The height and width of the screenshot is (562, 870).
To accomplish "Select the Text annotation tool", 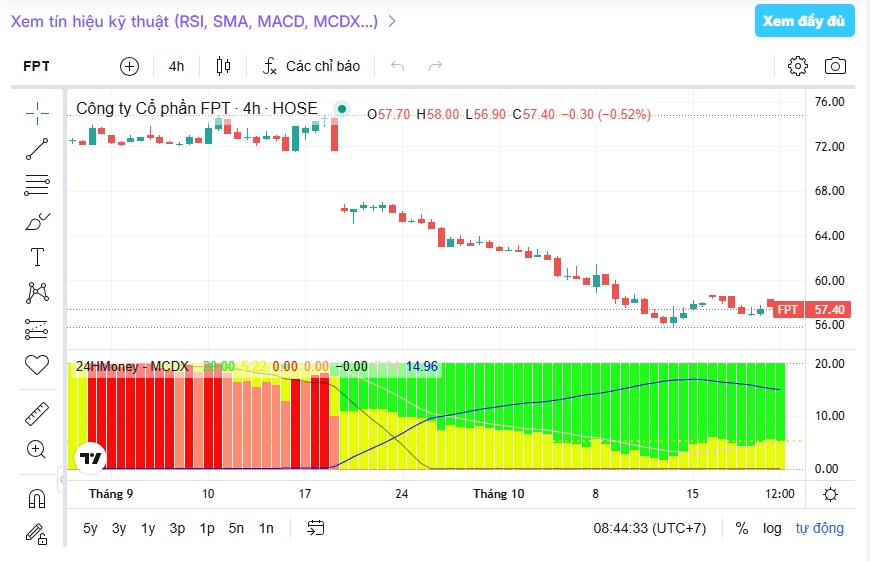I will coord(37,257).
